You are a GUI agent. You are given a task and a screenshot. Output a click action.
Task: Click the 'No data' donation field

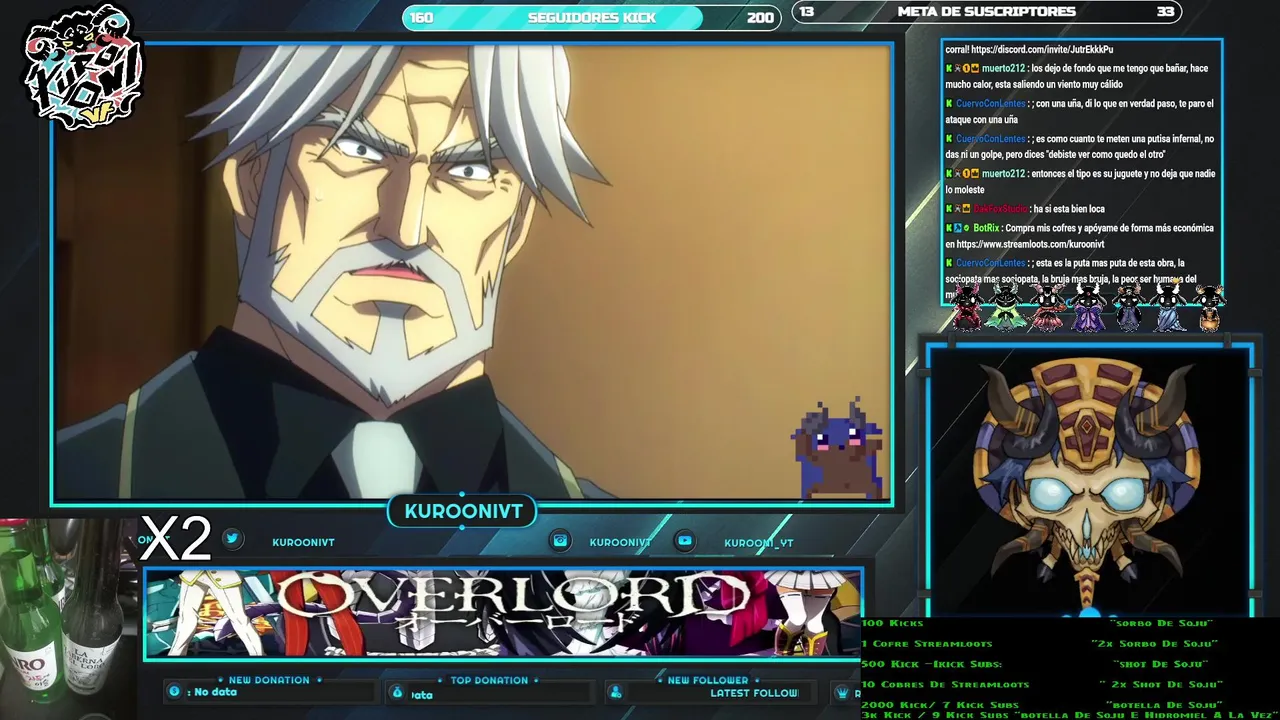click(x=271, y=692)
